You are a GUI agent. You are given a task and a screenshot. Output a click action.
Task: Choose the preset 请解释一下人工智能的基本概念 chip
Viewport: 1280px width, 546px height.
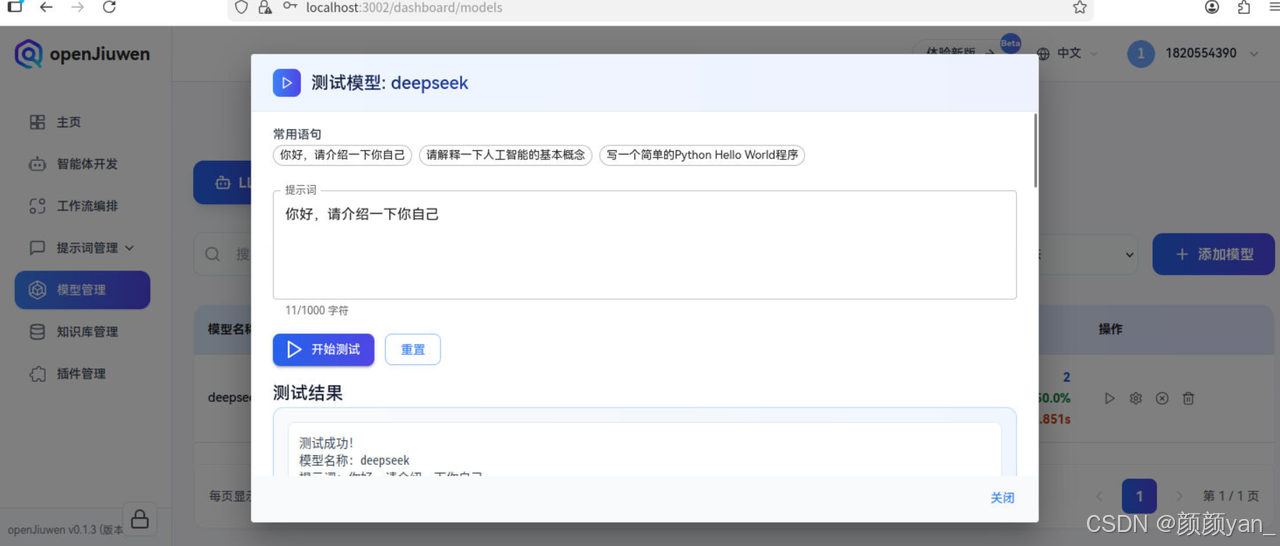tap(506, 155)
